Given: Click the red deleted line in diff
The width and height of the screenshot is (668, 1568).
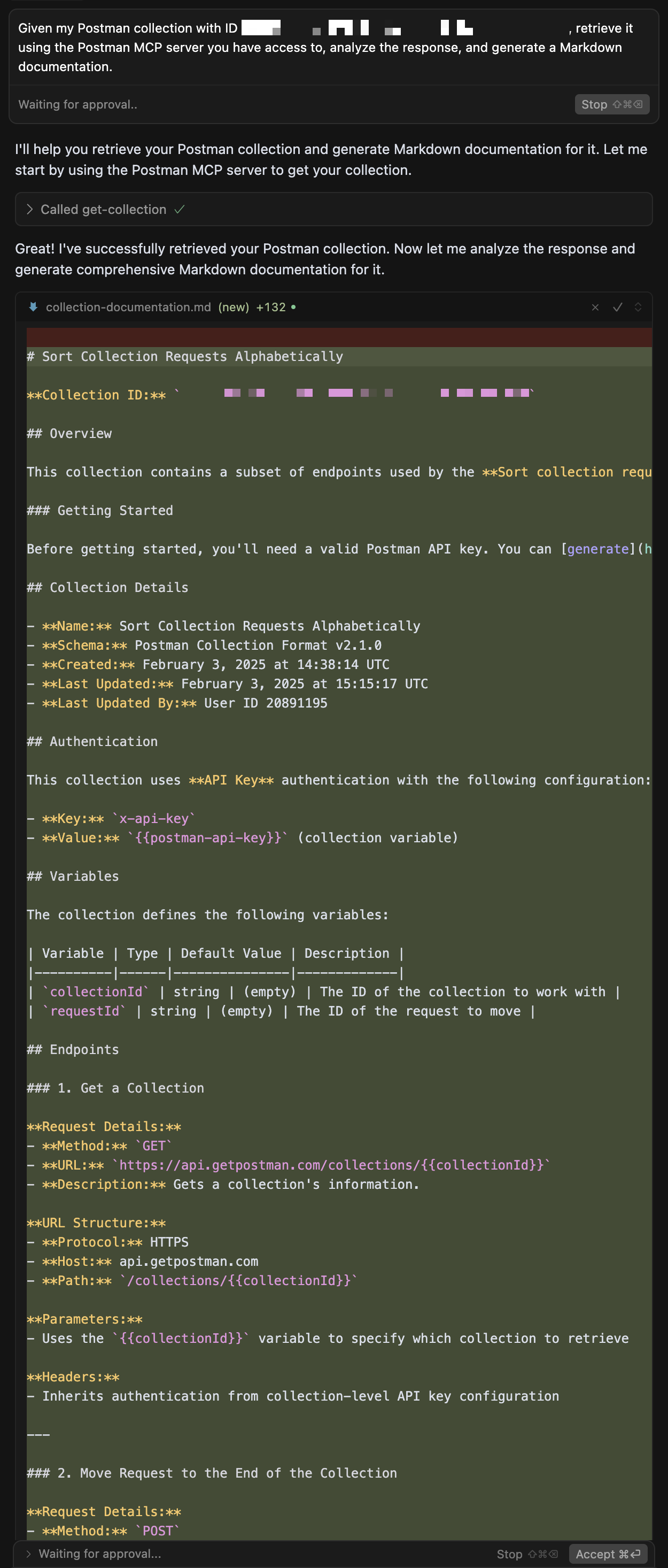Looking at the screenshot, I should tap(338, 336).
